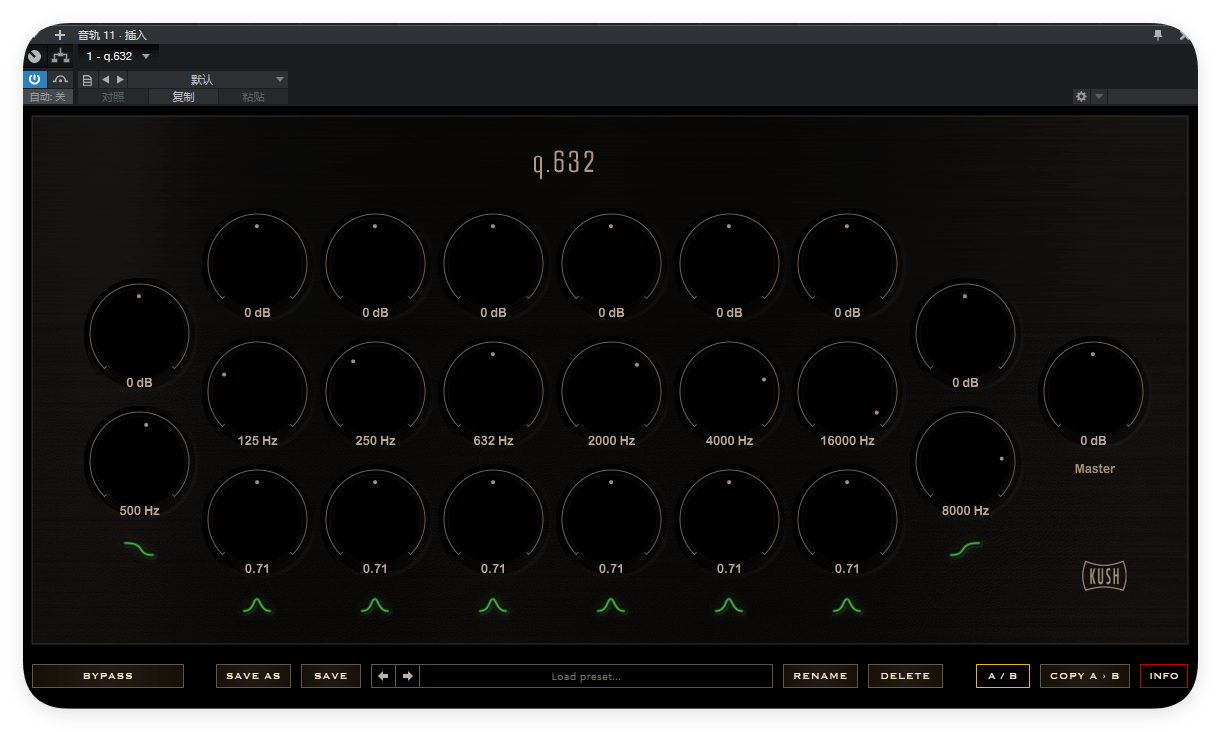Click the gain knob above the 125 Hz knob
Screen dimensions: 1221x732
pos(257,262)
